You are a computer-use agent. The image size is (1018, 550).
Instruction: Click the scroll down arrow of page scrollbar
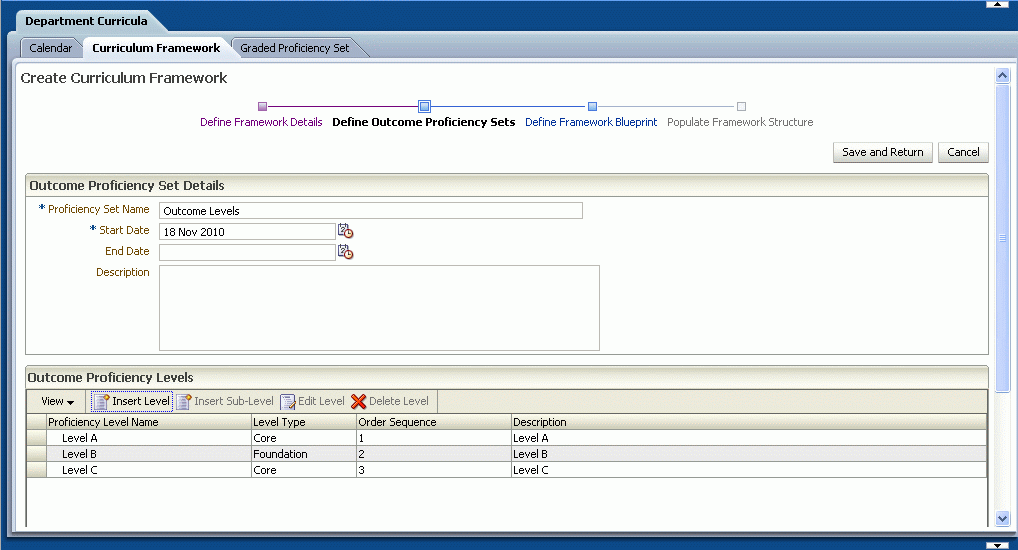[1002, 518]
